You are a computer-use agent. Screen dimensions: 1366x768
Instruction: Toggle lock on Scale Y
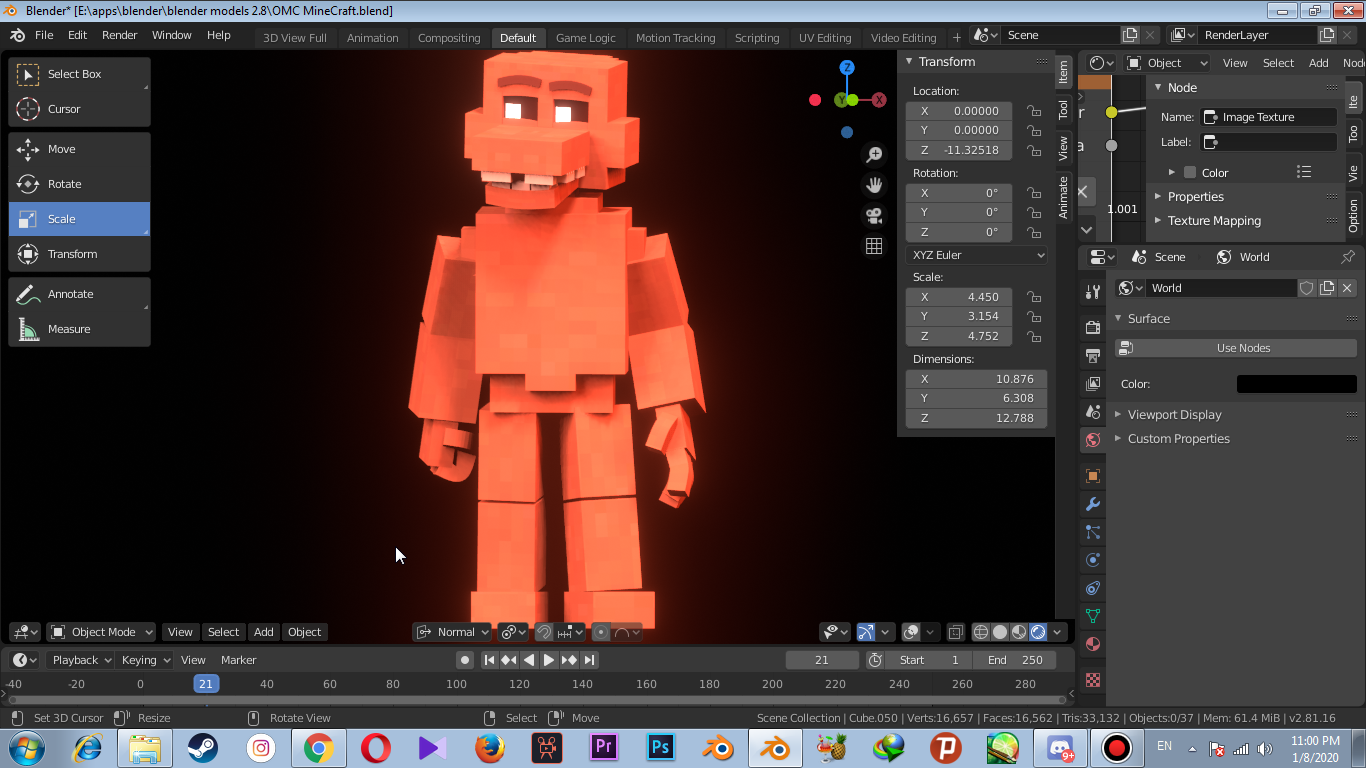coord(1034,316)
